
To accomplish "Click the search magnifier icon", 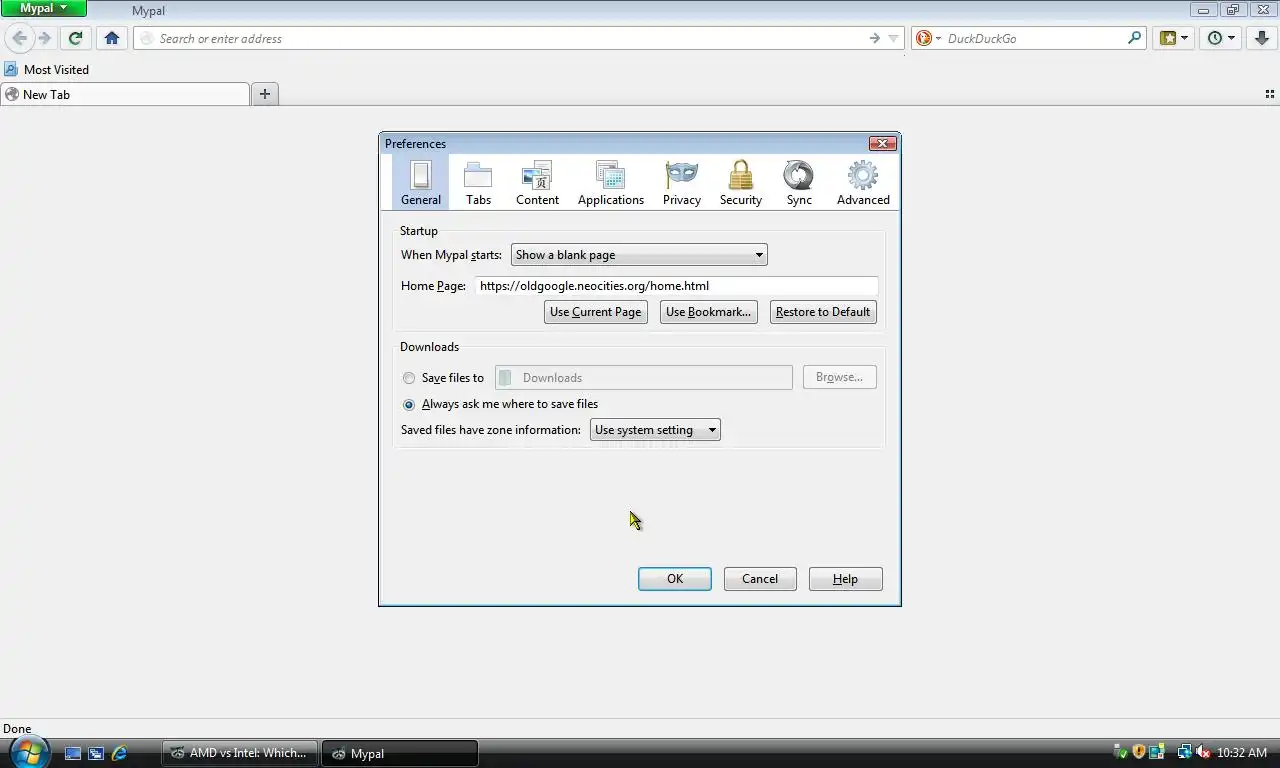I will 1135,38.
